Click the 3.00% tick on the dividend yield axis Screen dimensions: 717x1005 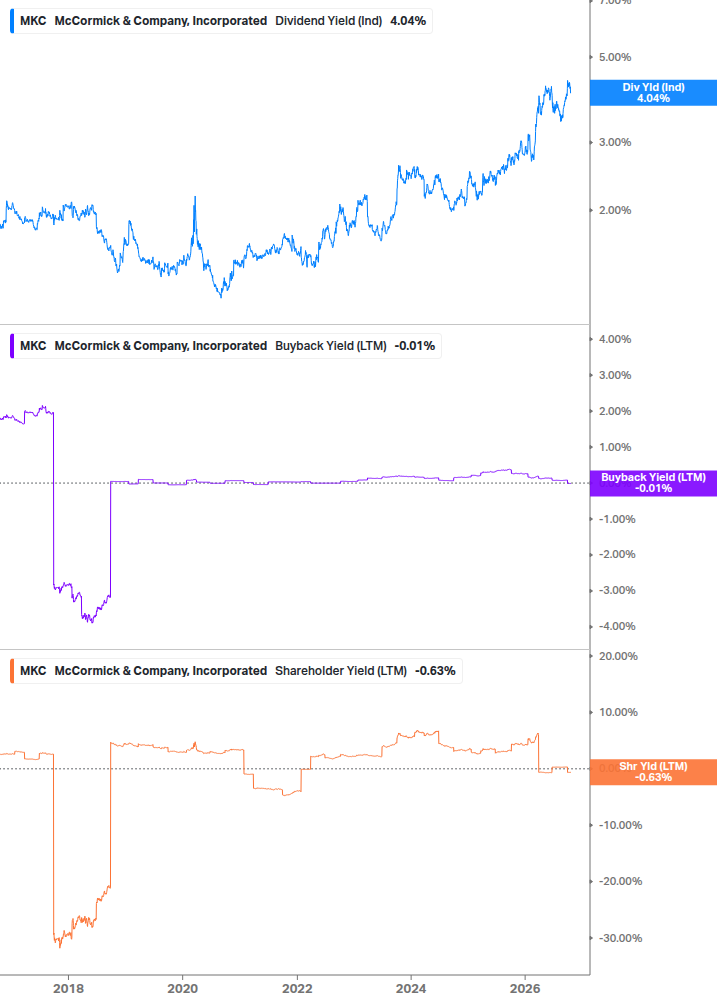coord(615,142)
